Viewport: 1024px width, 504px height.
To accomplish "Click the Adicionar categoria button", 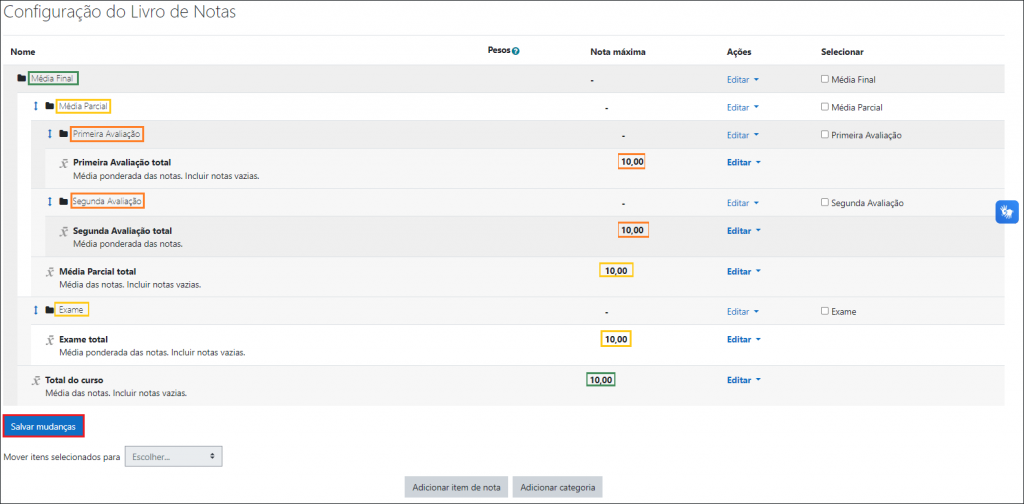I will click(x=557, y=488).
